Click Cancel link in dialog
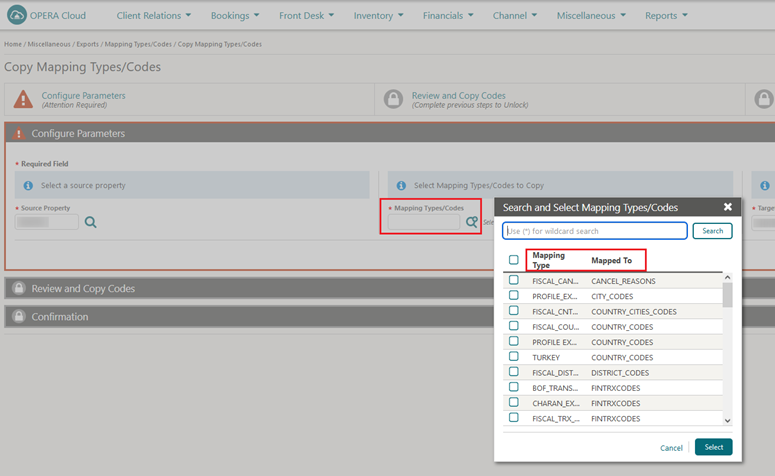This screenshot has height=476, width=775. point(671,448)
